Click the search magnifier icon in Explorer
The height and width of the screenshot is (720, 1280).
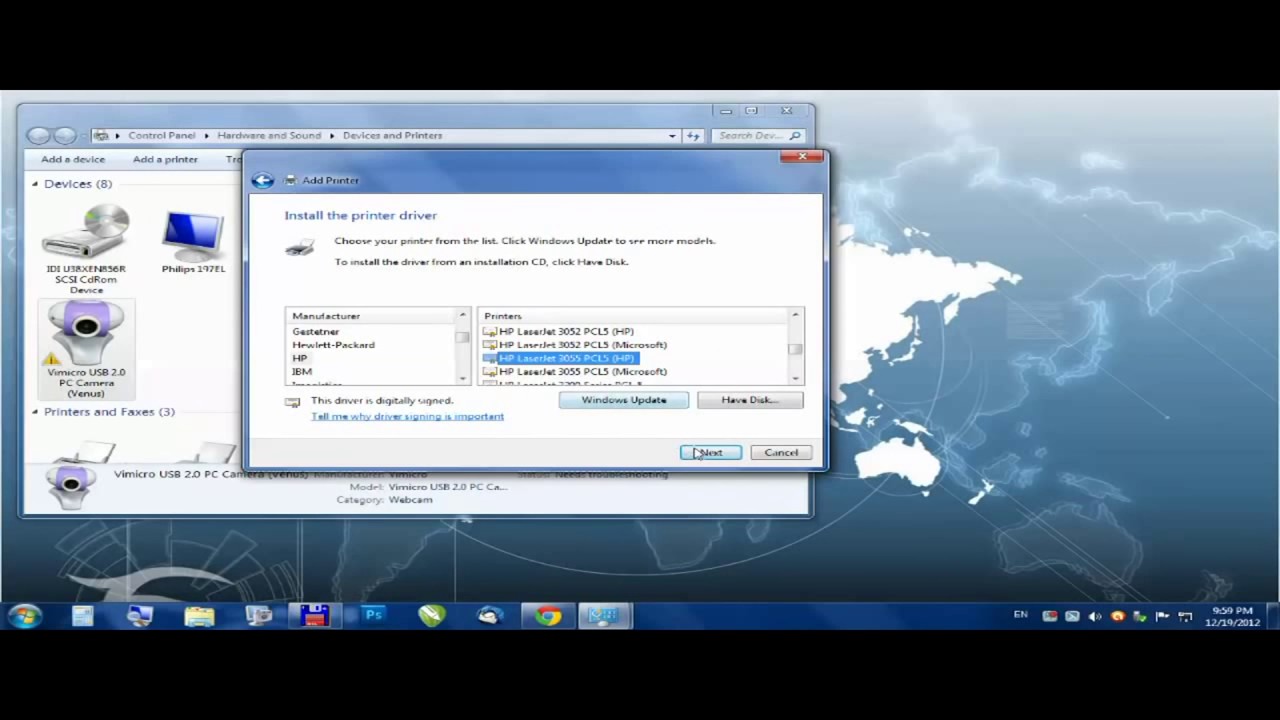(x=795, y=135)
